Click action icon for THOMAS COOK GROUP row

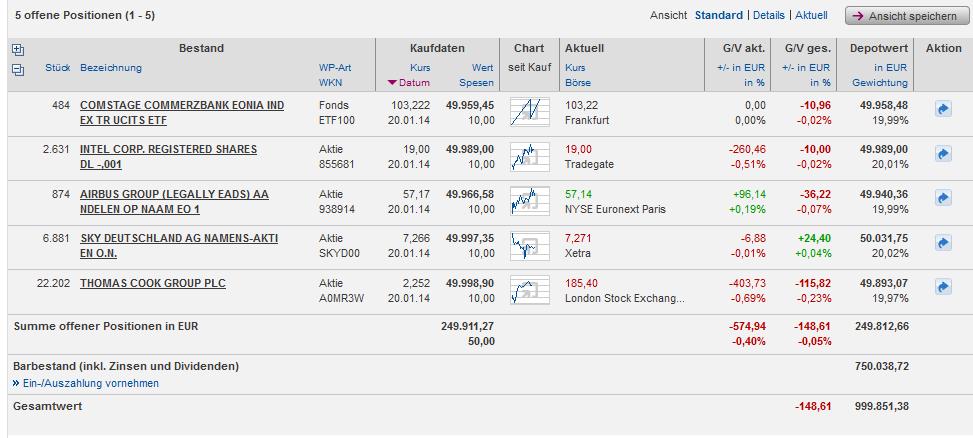tap(942, 287)
